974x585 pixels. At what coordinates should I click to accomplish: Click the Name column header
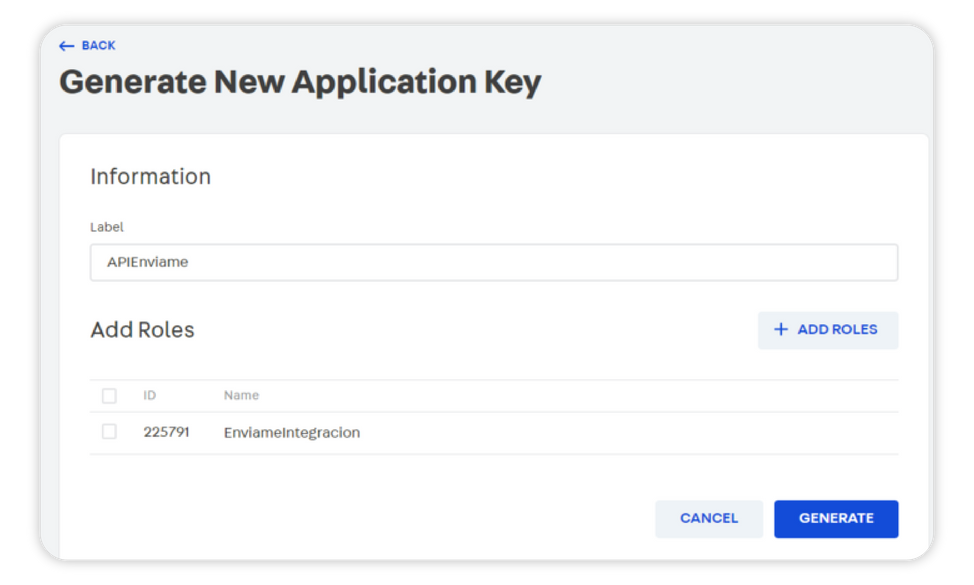(241, 396)
